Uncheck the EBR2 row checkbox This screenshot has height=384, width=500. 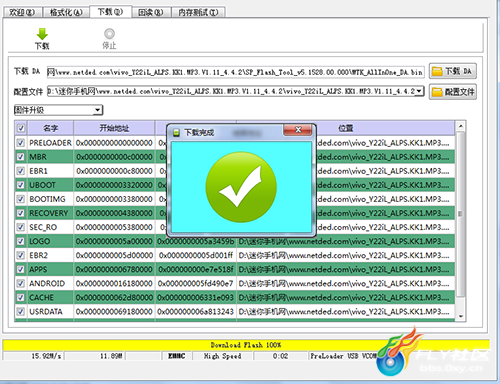coord(21,255)
